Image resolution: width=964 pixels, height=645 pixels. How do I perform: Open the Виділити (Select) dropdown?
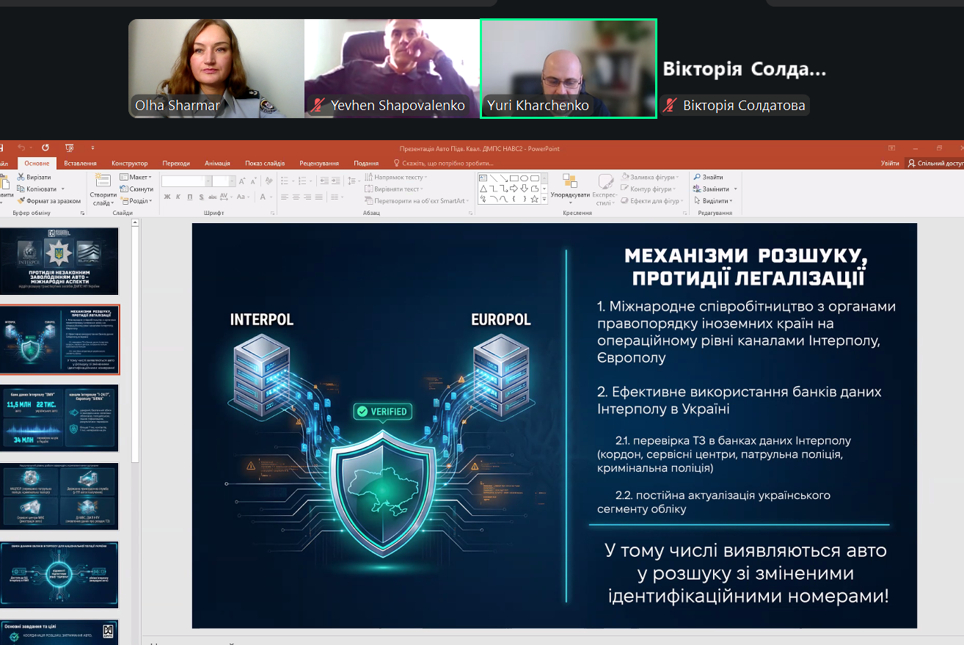point(713,200)
